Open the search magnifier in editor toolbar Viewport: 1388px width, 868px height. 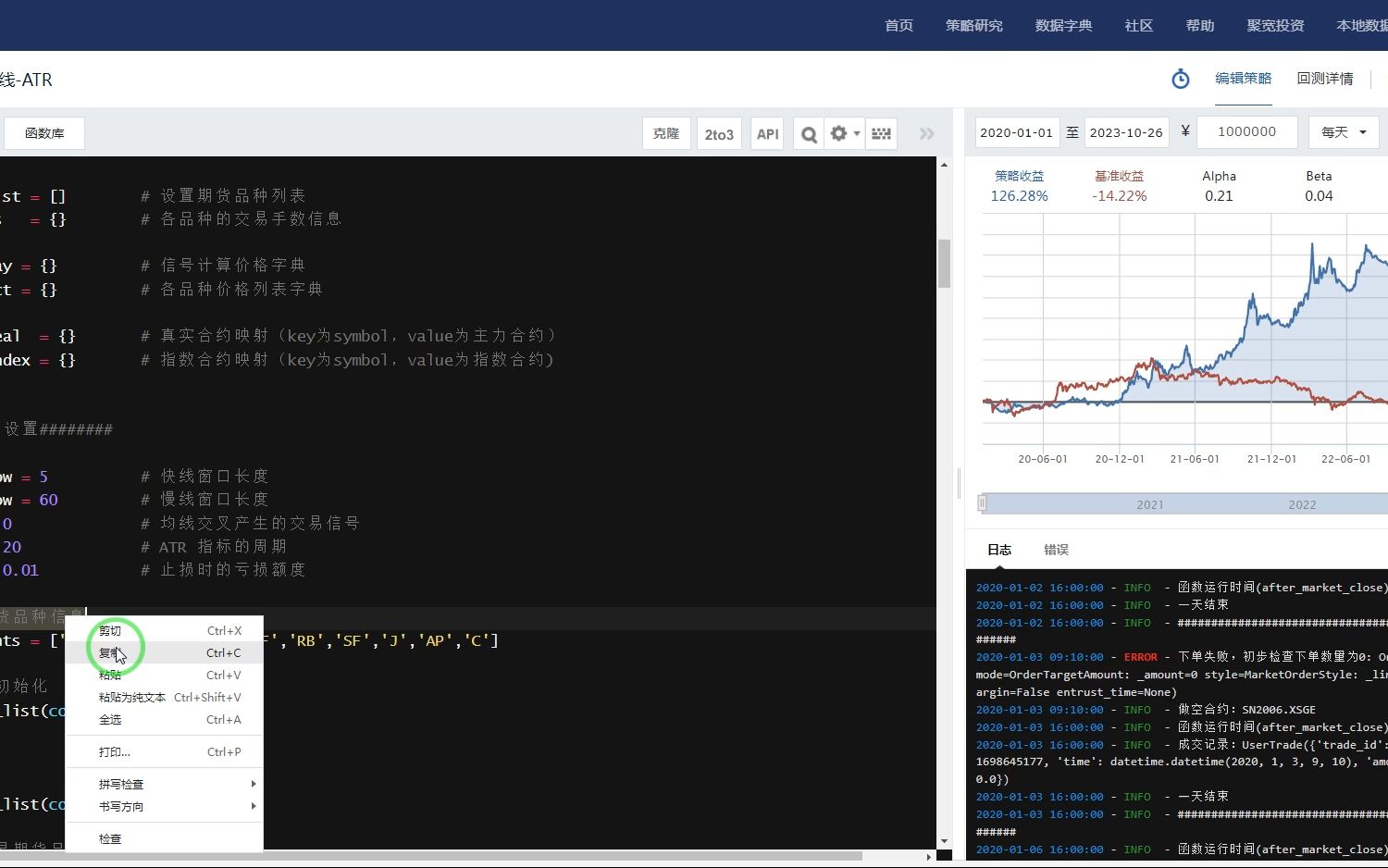tap(809, 134)
